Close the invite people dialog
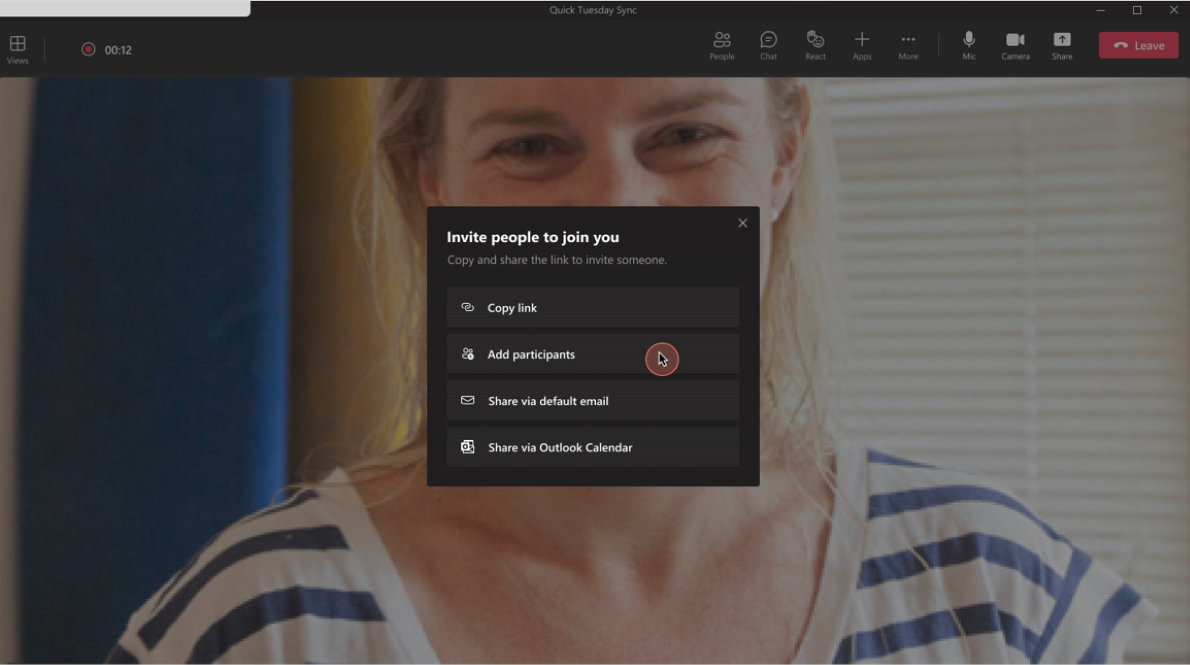Screen dimensions: 1190x665 (742, 223)
